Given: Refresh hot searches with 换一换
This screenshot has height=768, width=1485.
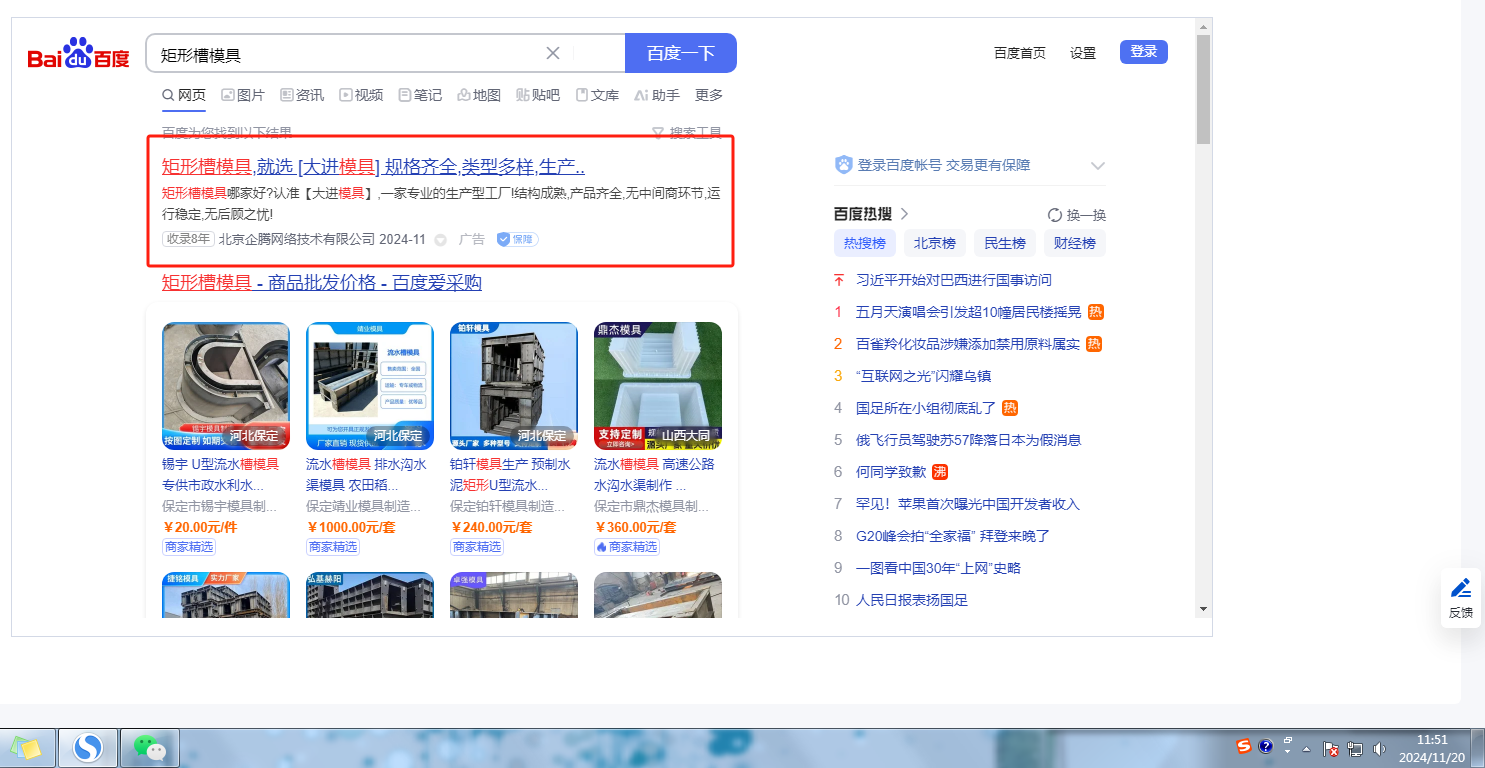Looking at the screenshot, I should (1077, 215).
